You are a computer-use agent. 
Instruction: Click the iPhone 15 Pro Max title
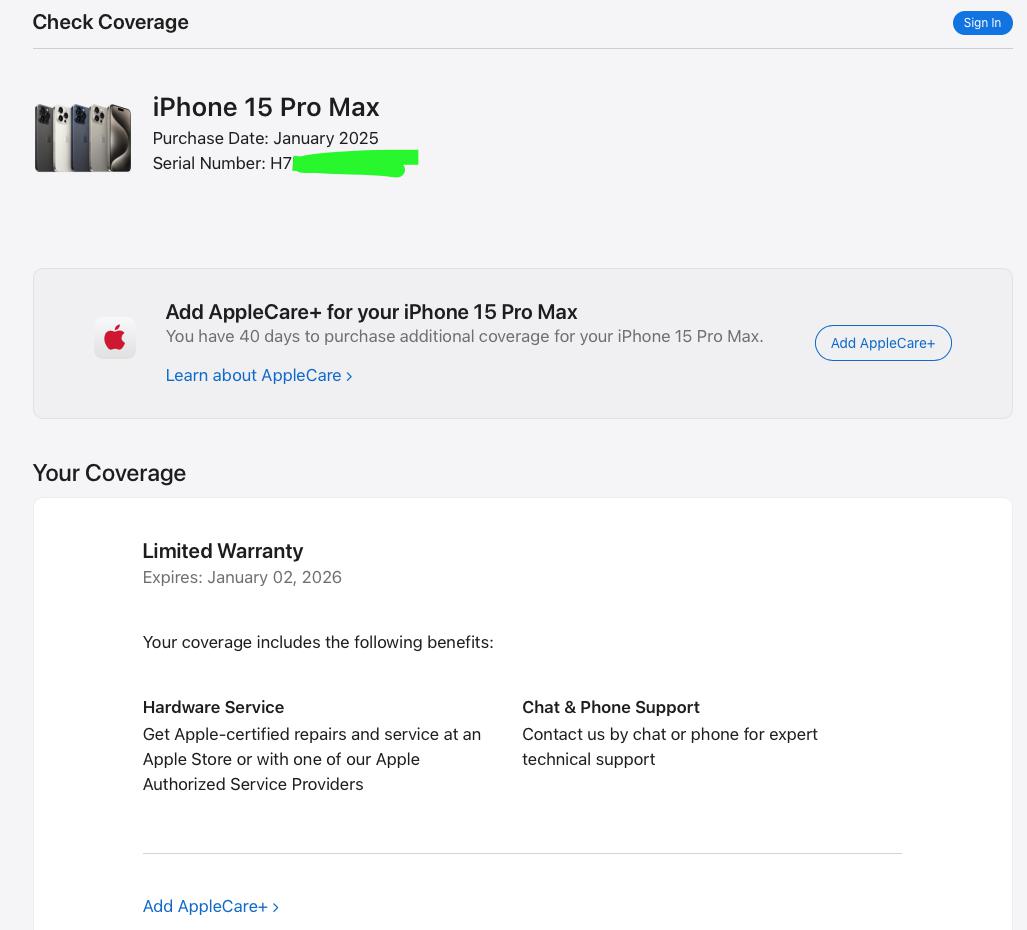266,107
